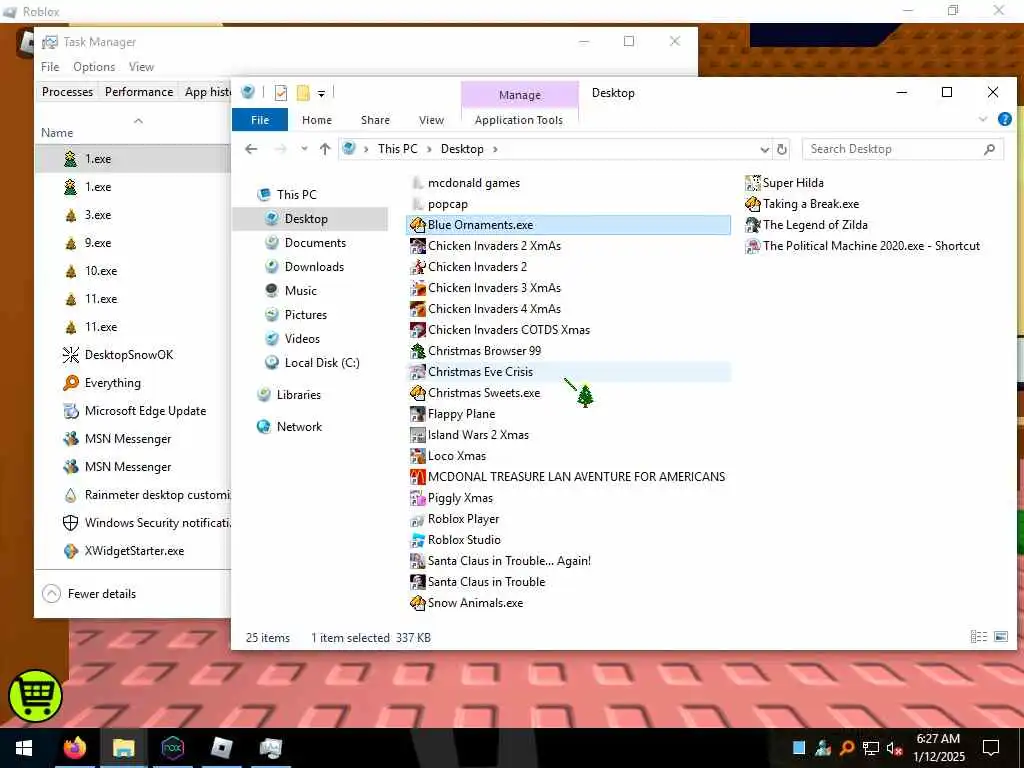Viewport: 1024px width, 768px height.
Task: Expand the ribbon chevron
Action: [x=983, y=119]
